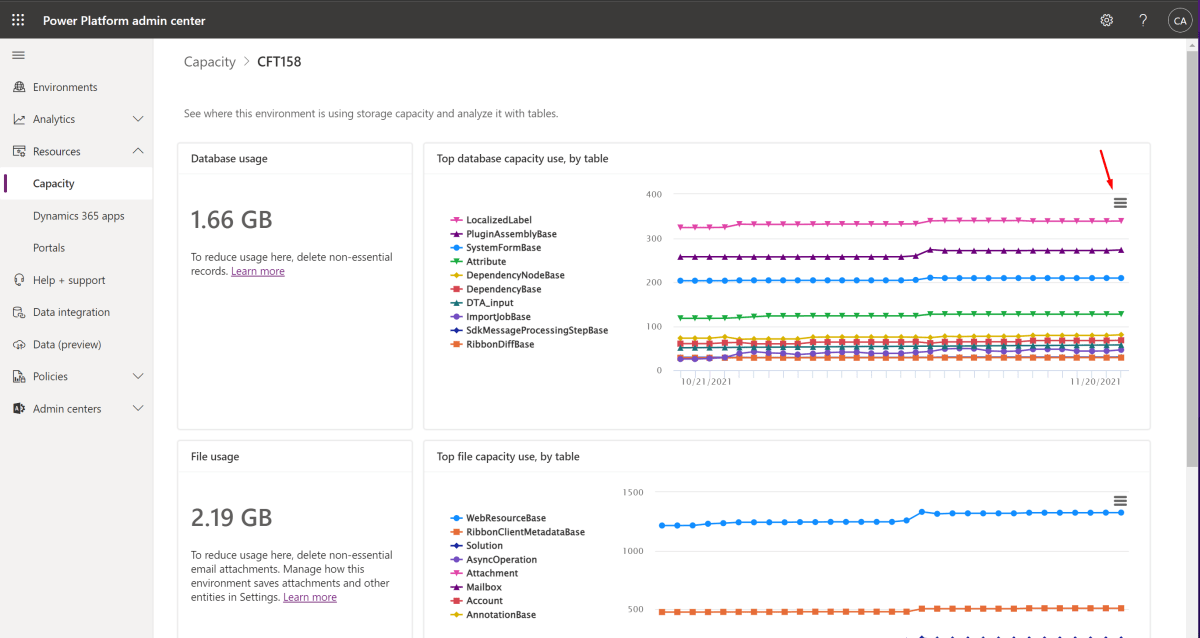Toggle DependencyBase legend series
Viewport: 1200px width, 638px height.
point(496,289)
